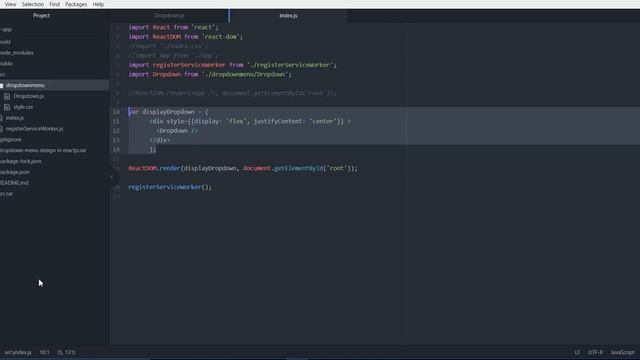The height and width of the screenshot is (360, 640).
Task: Select the src.rar file in the tree
Action: coord(7,193)
